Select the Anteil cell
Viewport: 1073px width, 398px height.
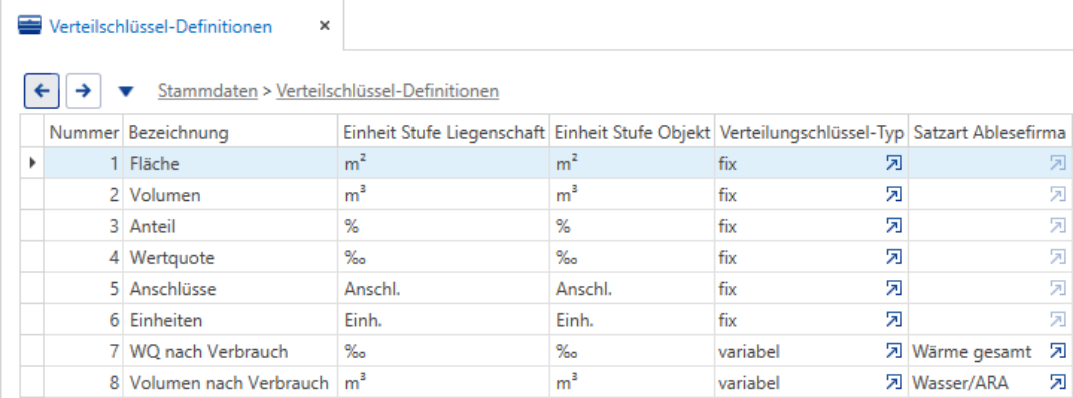tap(230, 226)
